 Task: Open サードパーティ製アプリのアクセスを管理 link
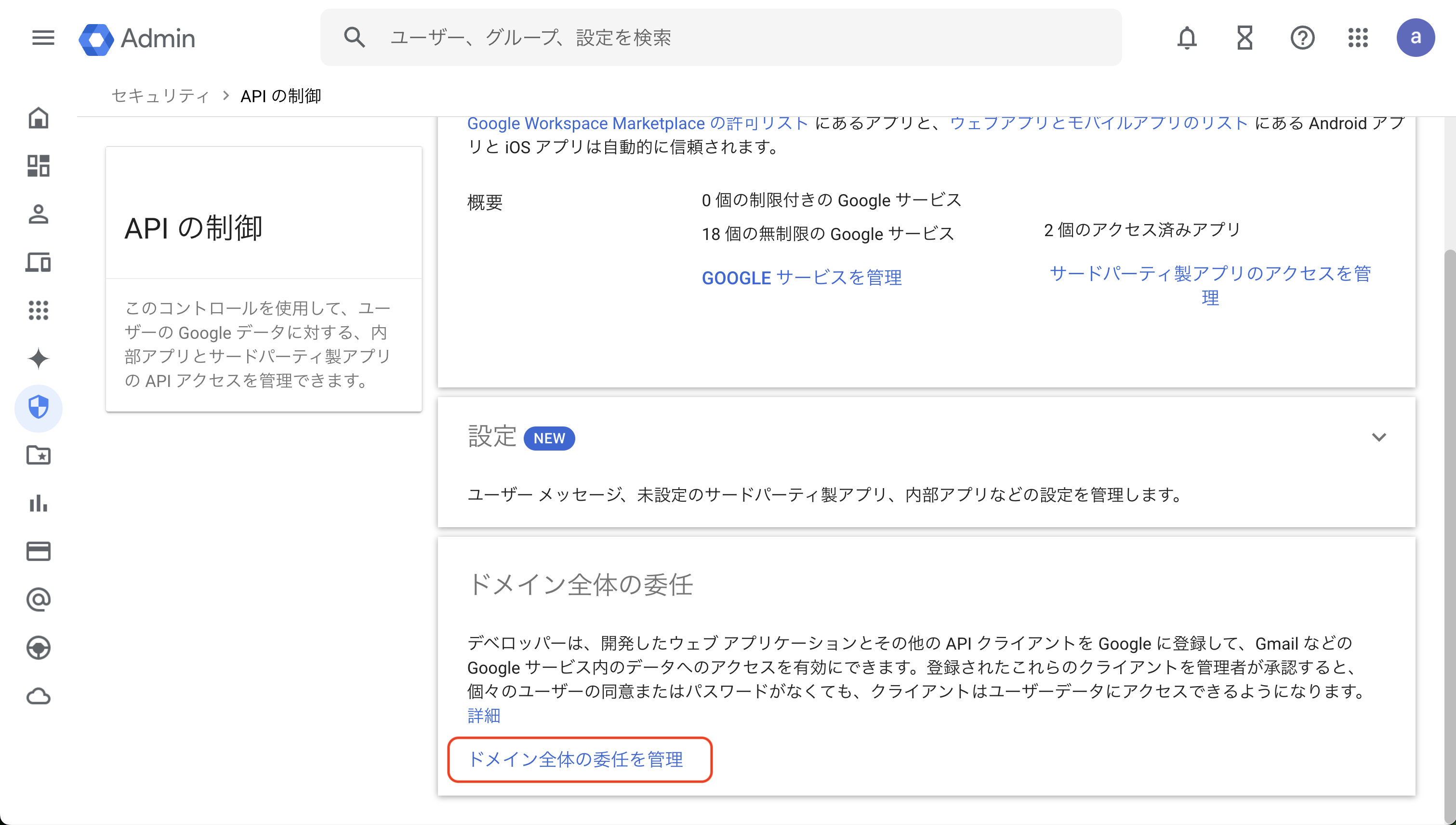click(1210, 285)
